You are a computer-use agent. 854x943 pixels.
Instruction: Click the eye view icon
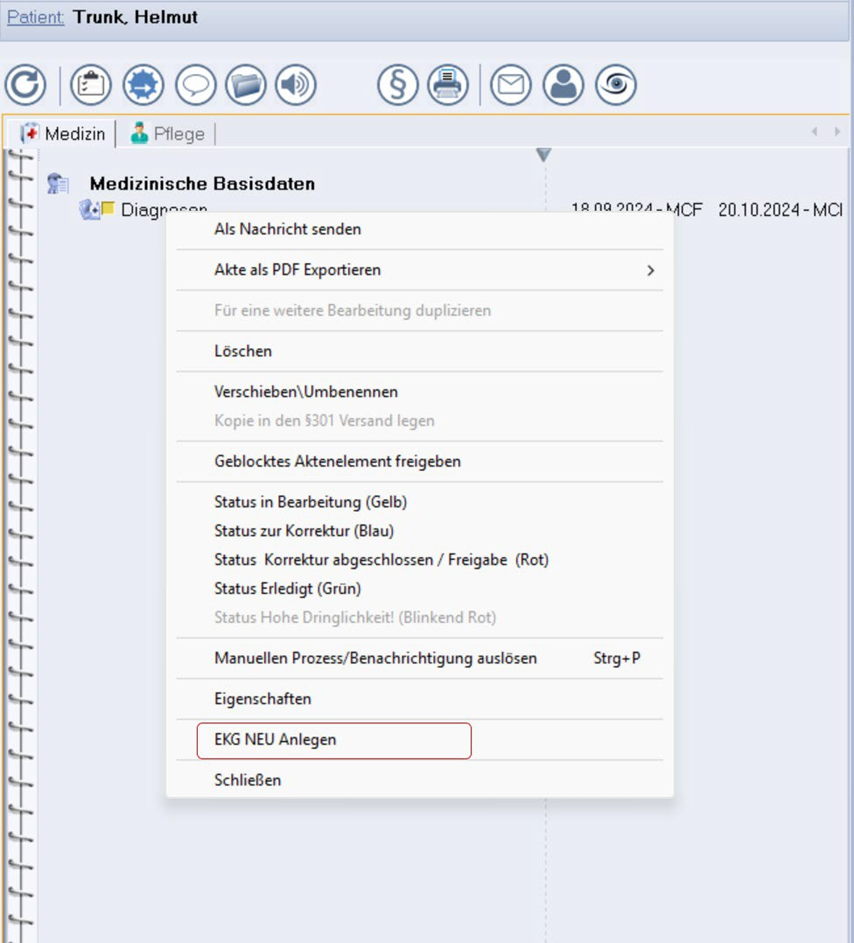[x=616, y=86]
